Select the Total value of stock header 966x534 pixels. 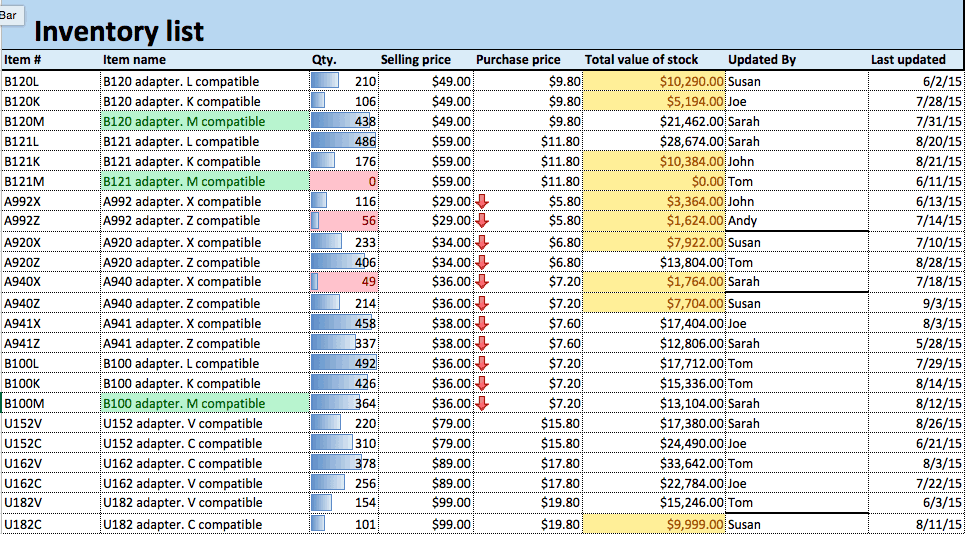point(641,60)
